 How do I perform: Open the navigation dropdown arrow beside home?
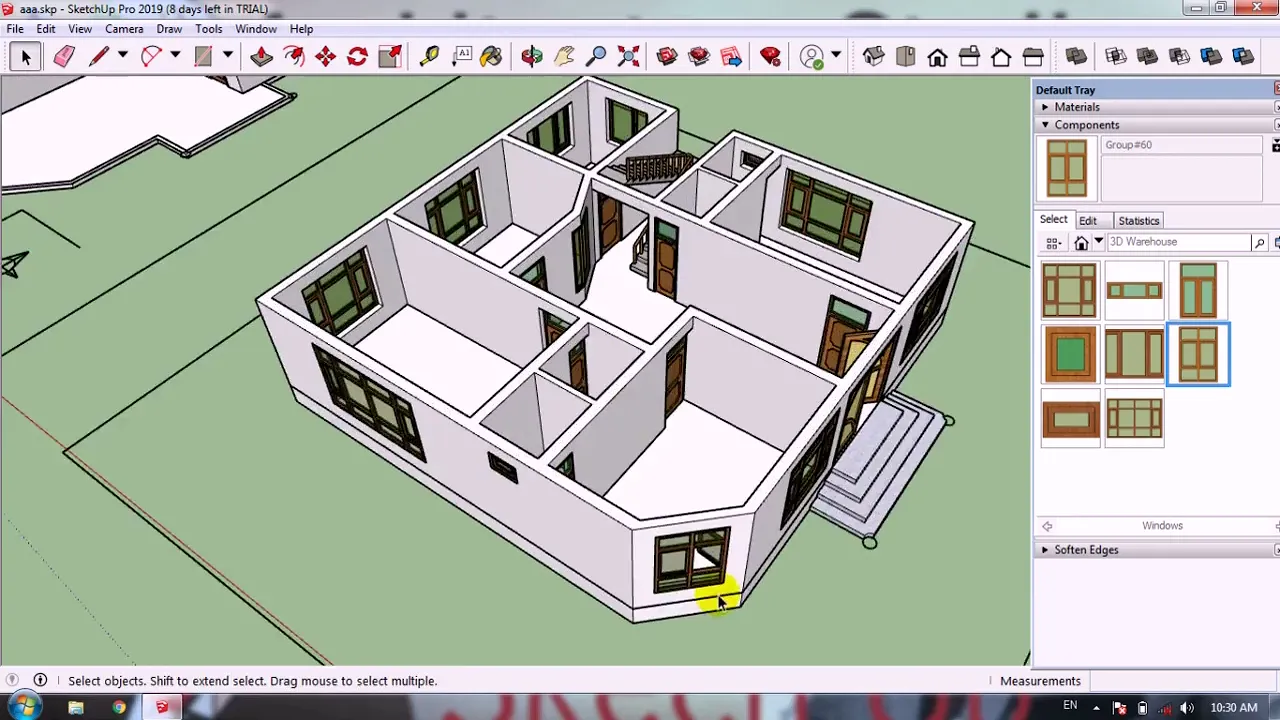tap(1098, 242)
